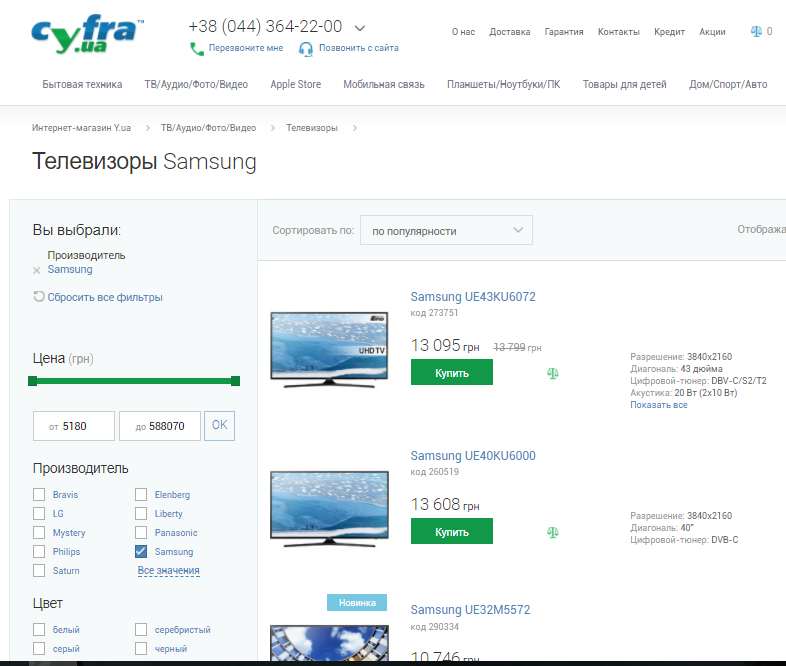Screen dimensions: 786x666
Task: Open Samsung UE40KU6000 product title
Action: point(473,456)
